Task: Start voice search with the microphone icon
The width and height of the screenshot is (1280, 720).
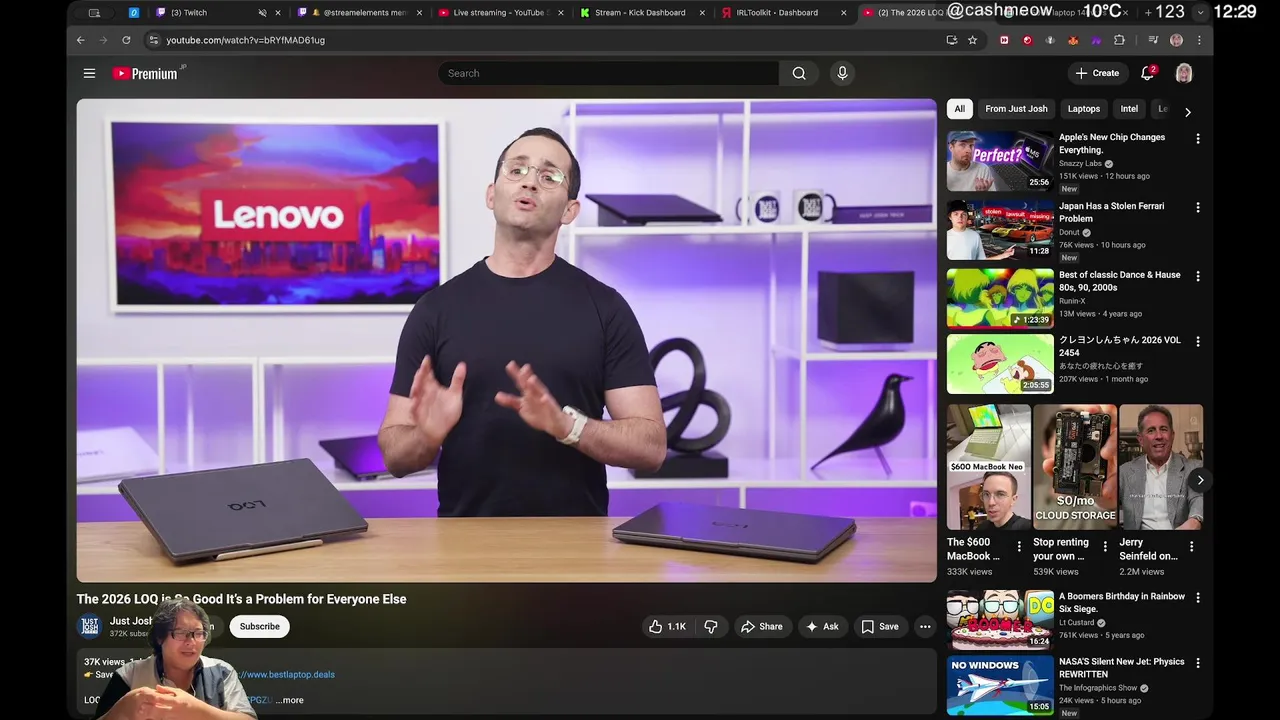Action: 842,73
